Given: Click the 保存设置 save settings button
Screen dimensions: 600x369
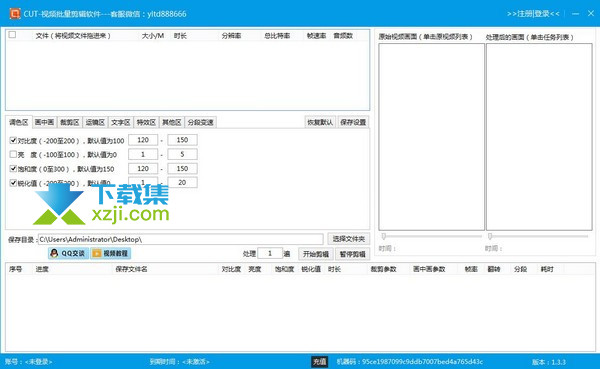Looking at the screenshot, I should (353, 122).
